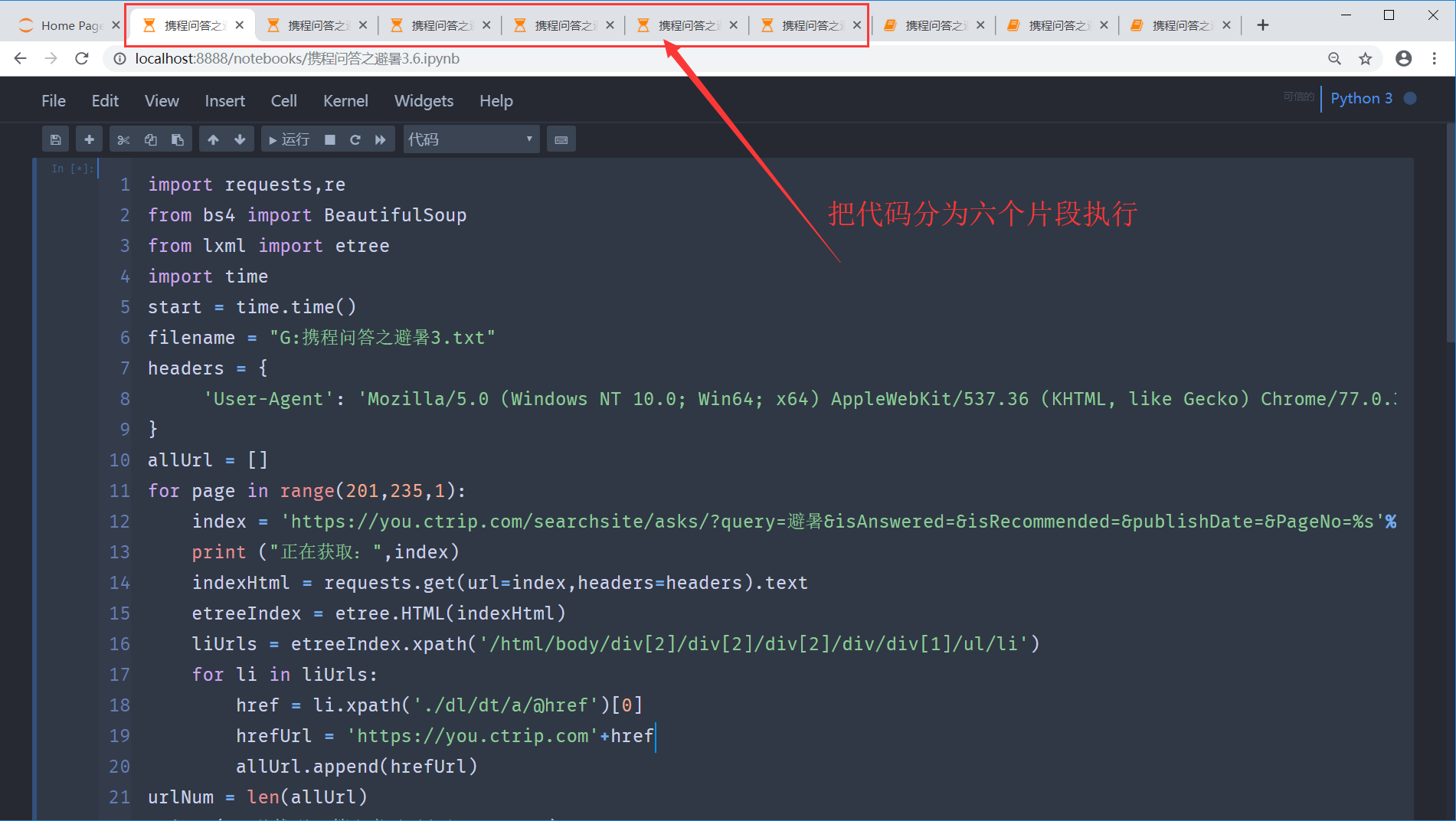Viewport: 1456px width, 821px height.
Task: Open the View menu
Action: 162,100
